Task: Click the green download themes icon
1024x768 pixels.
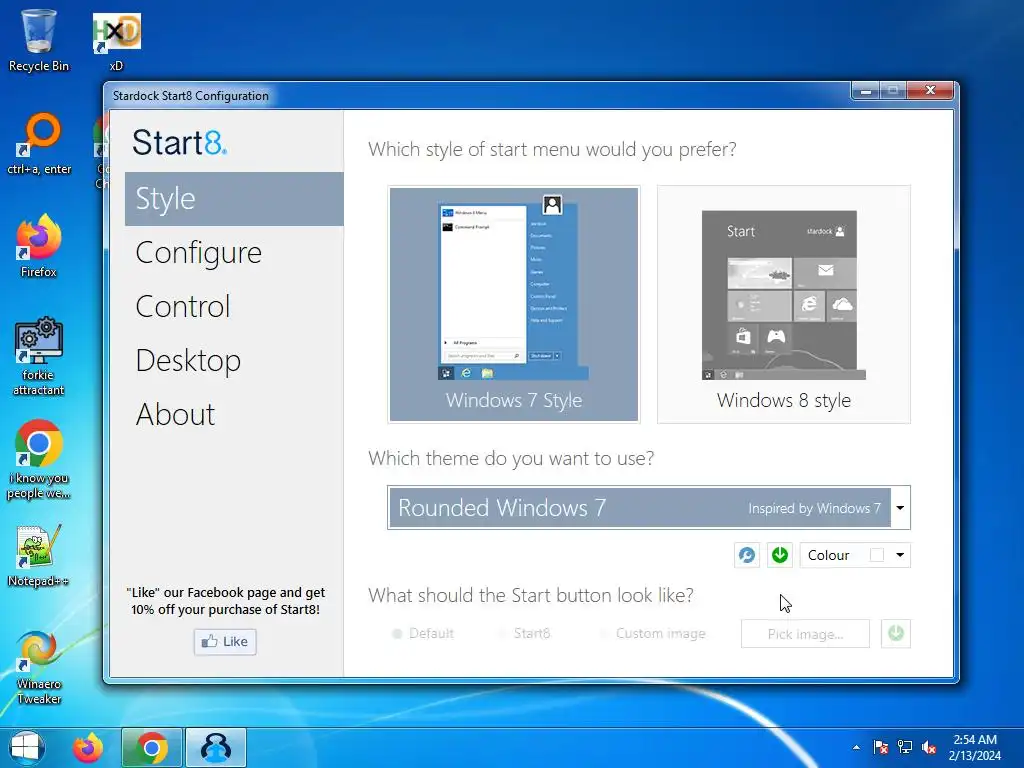Action: pyautogui.click(x=779, y=555)
